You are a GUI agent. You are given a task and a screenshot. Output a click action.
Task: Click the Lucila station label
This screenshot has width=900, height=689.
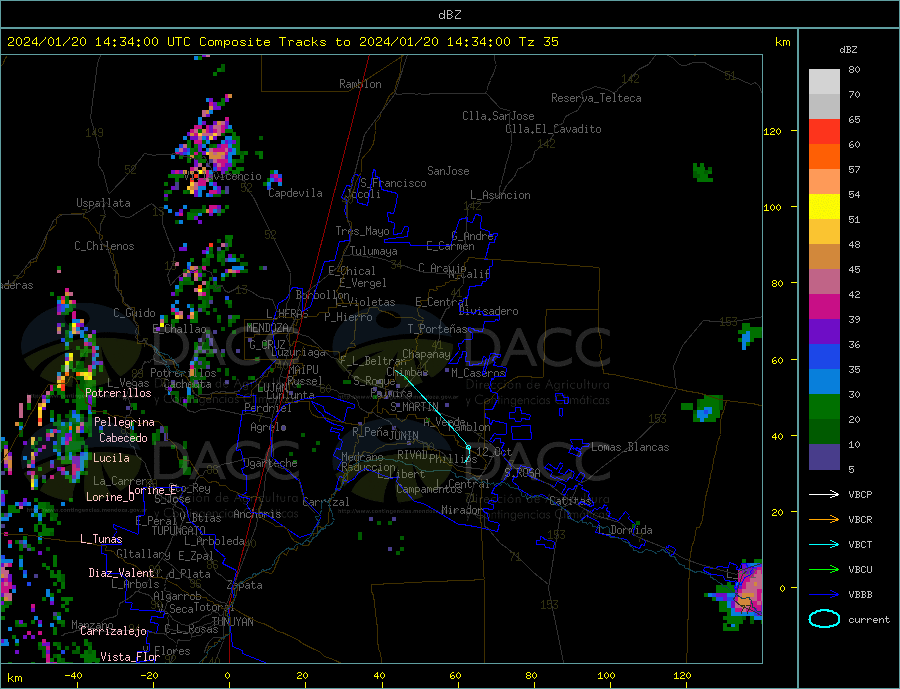(111, 459)
